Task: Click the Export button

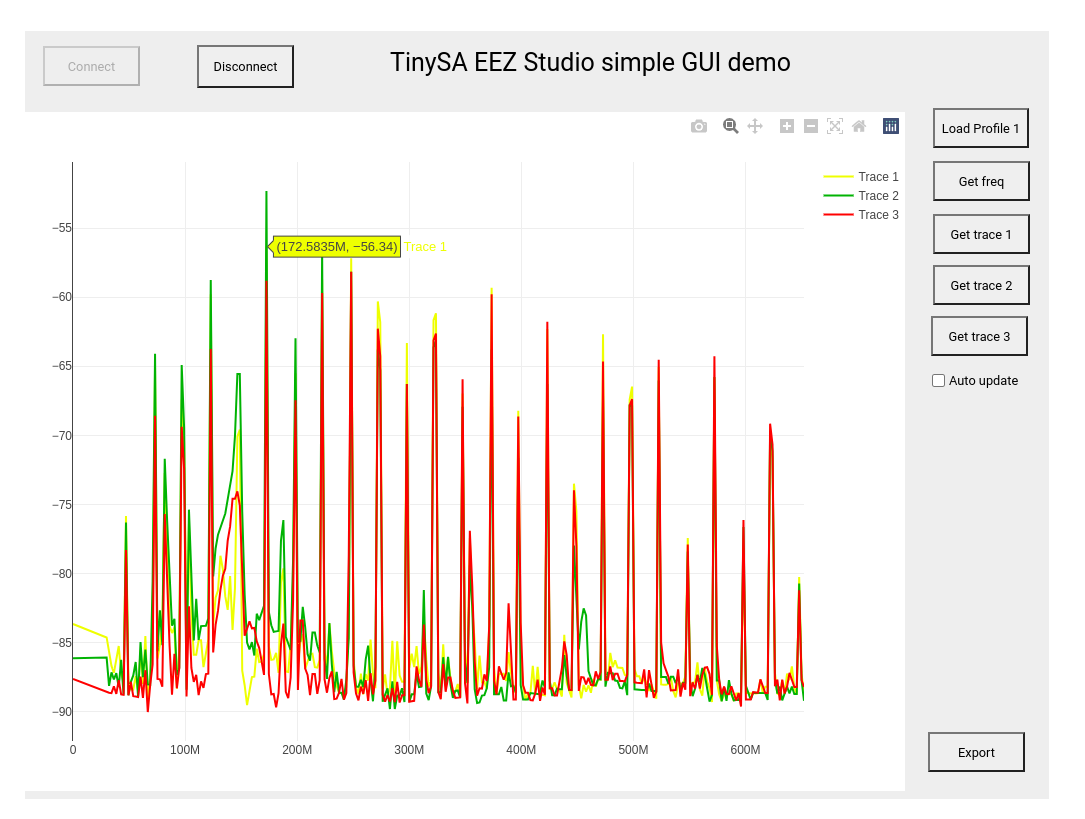Action: pyautogui.click(x=976, y=752)
